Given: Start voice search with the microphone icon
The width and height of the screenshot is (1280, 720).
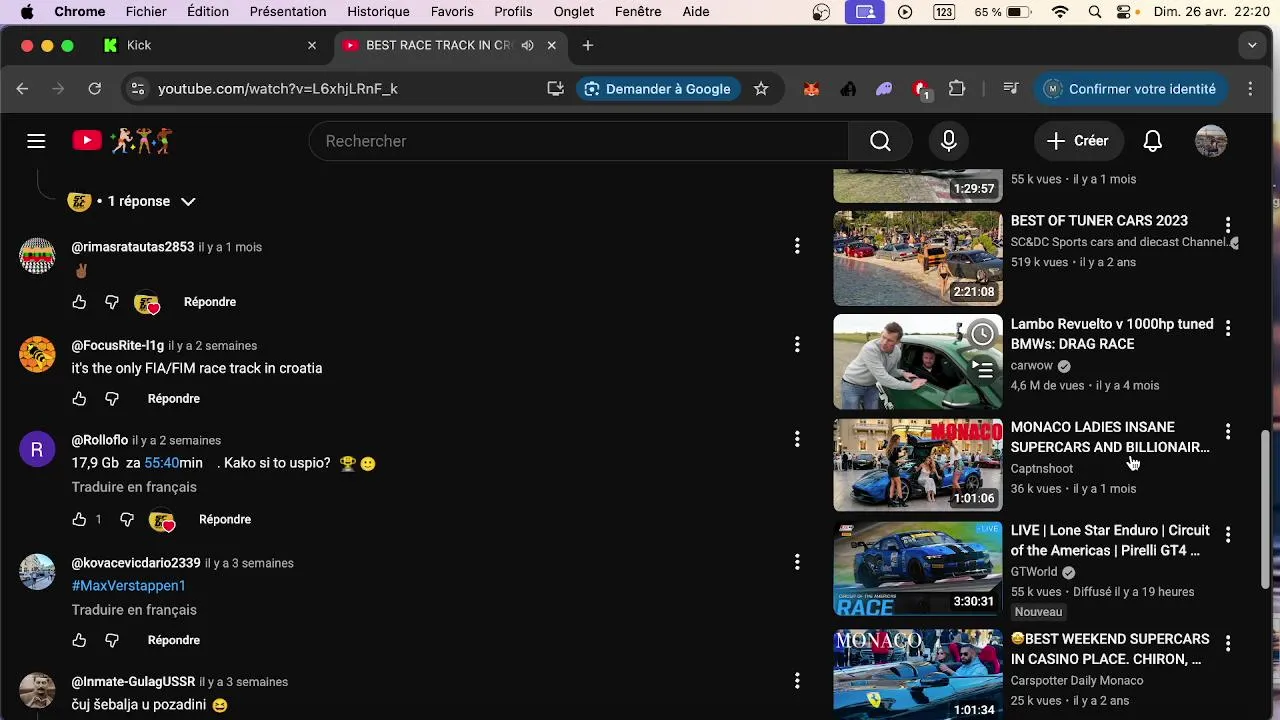Looking at the screenshot, I should click(949, 141).
